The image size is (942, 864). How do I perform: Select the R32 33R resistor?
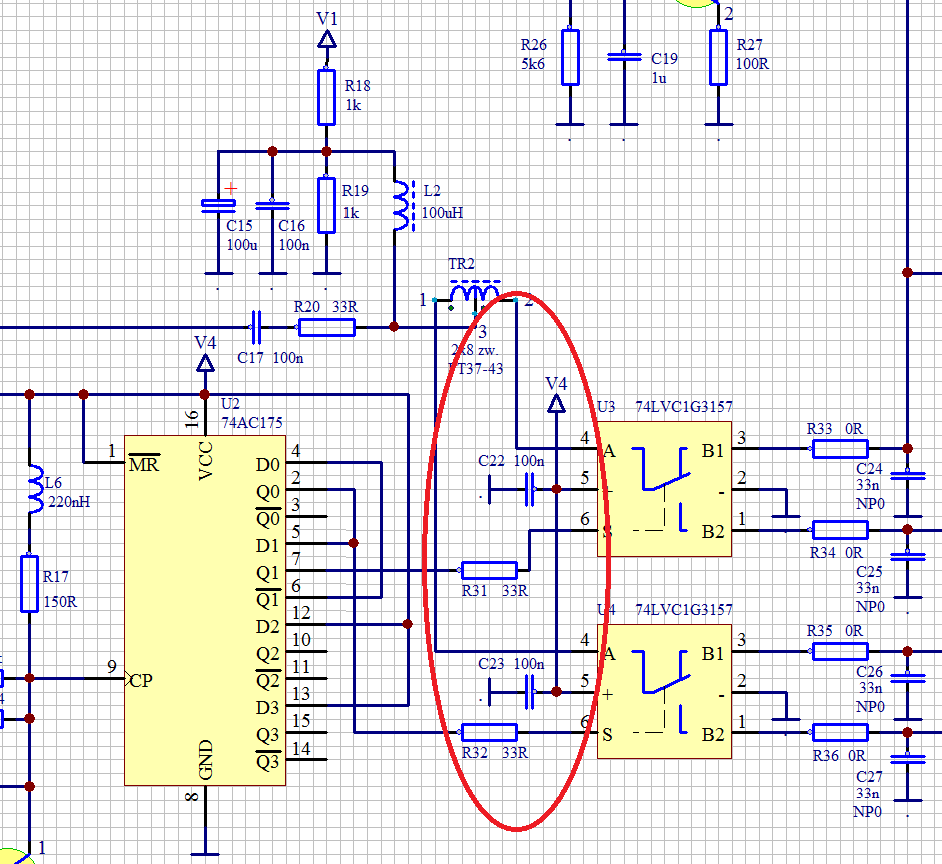tap(489, 733)
